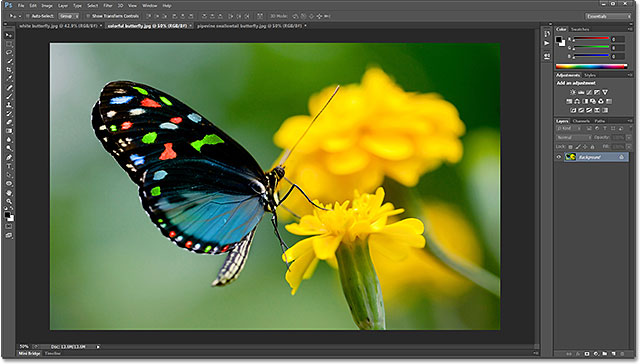Switch to the Swatches tab
The height and width of the screenshot is (364, 640).
click(x=580, y=29)
